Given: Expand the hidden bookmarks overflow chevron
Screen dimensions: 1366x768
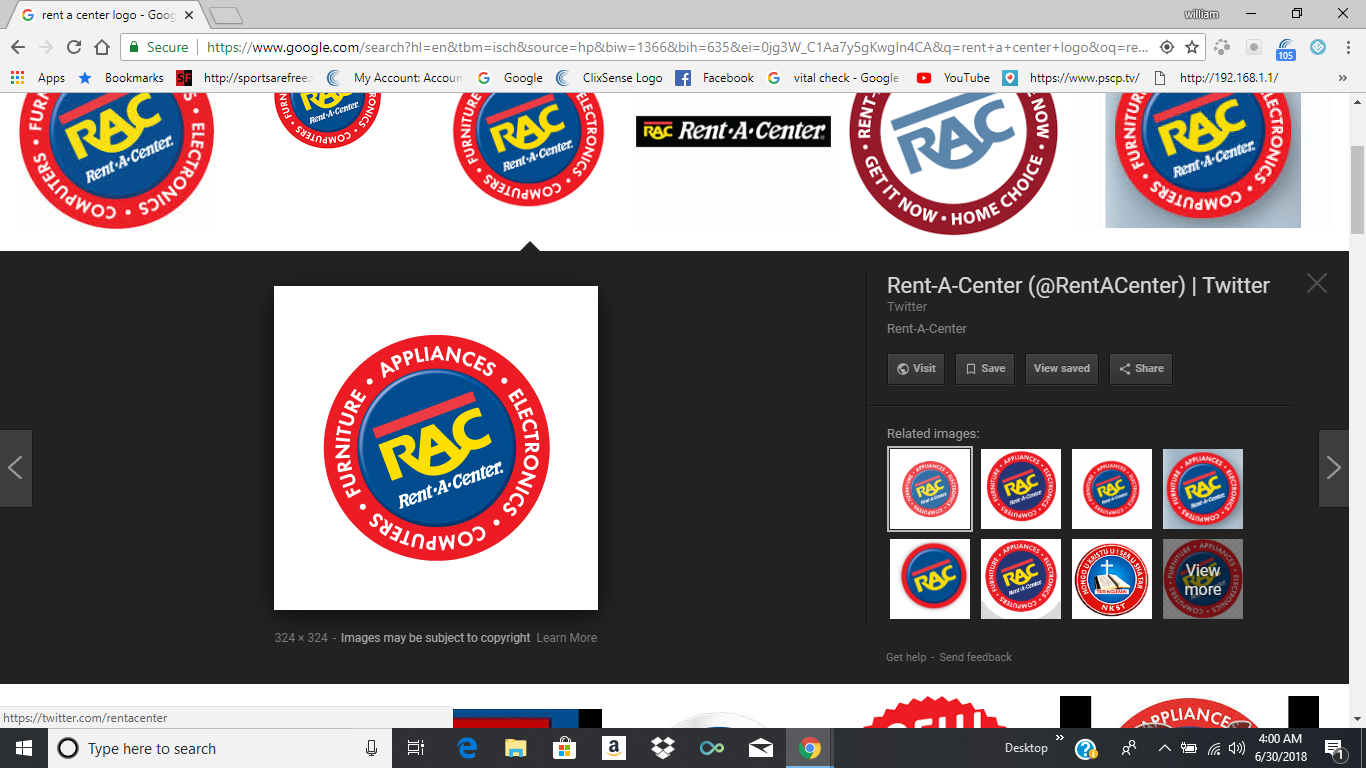Looking at the screenshot, I should pyautogui.click(x=1342, y=77).
